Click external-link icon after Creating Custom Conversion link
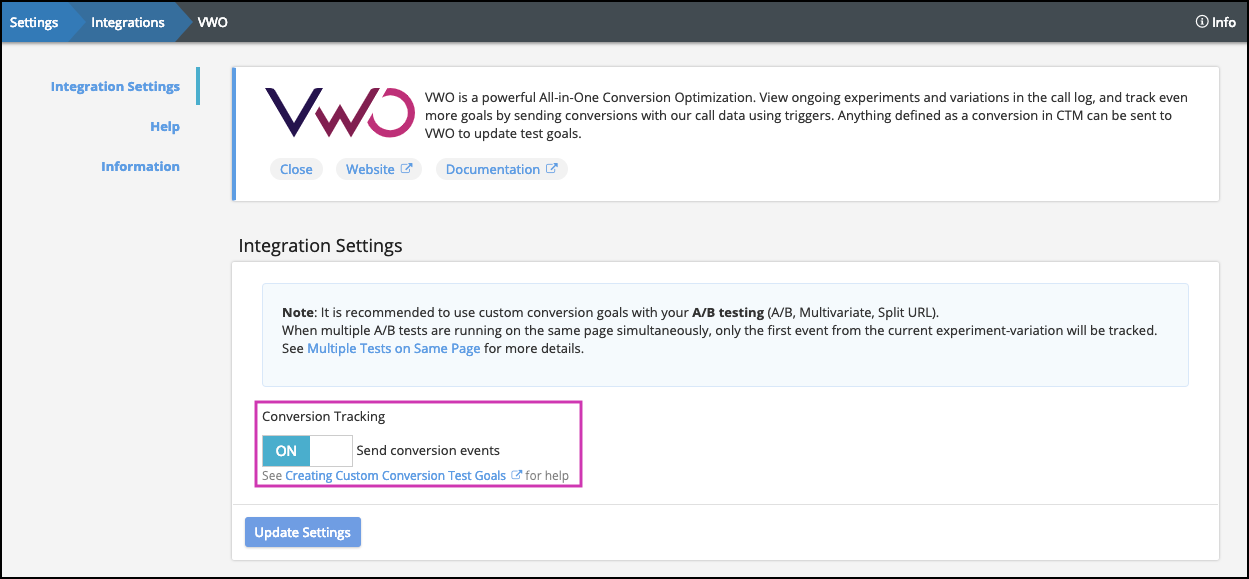 click(x=516, y=476)
